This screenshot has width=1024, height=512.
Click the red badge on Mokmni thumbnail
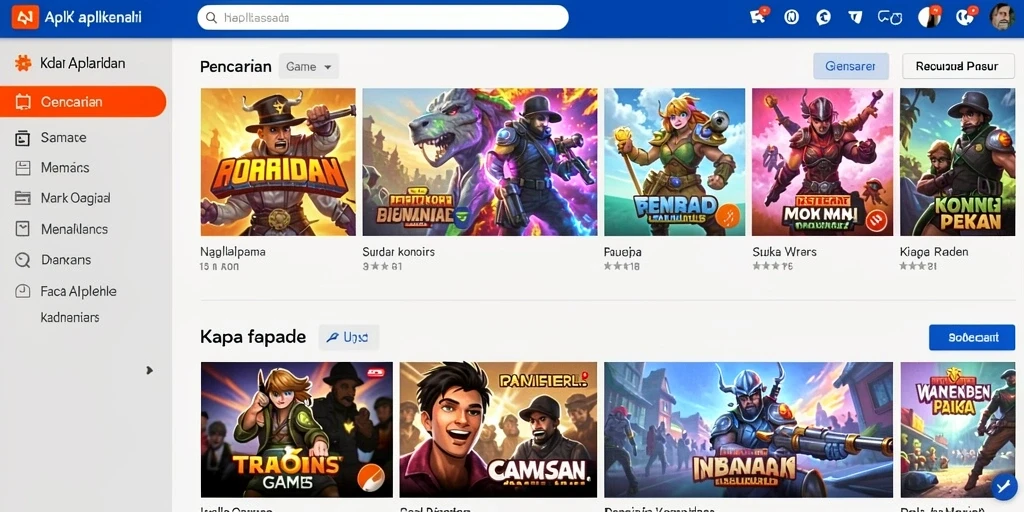coord(878,219)
